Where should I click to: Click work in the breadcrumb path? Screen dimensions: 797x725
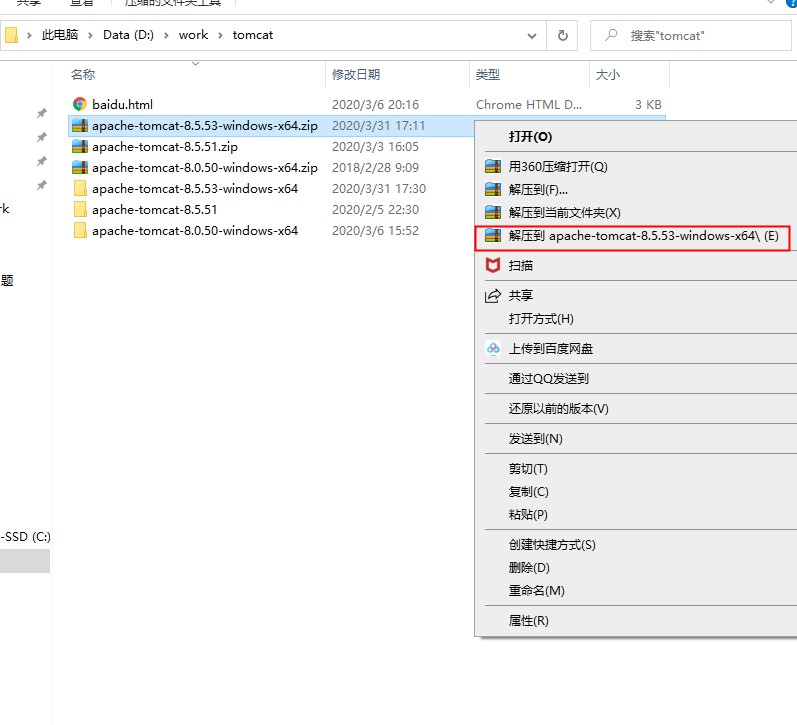193,35
